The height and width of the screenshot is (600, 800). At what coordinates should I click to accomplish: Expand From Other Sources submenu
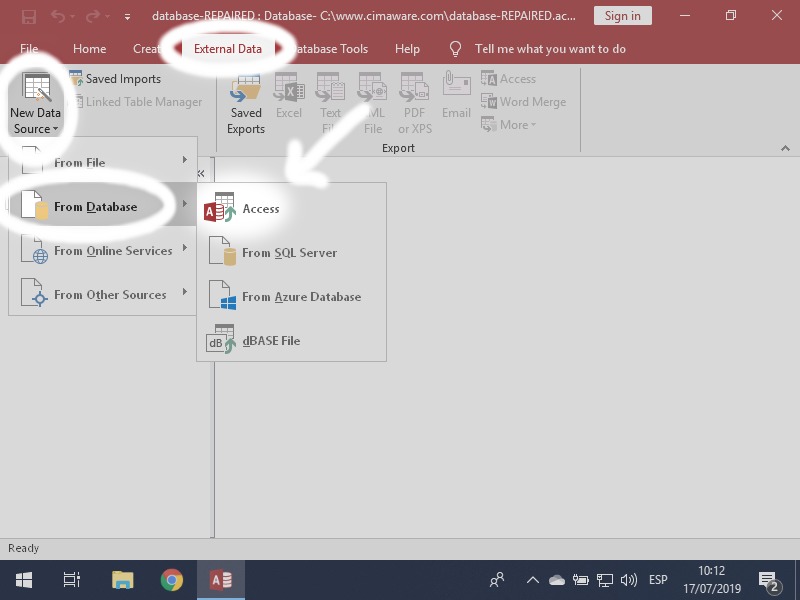point(103,294)
